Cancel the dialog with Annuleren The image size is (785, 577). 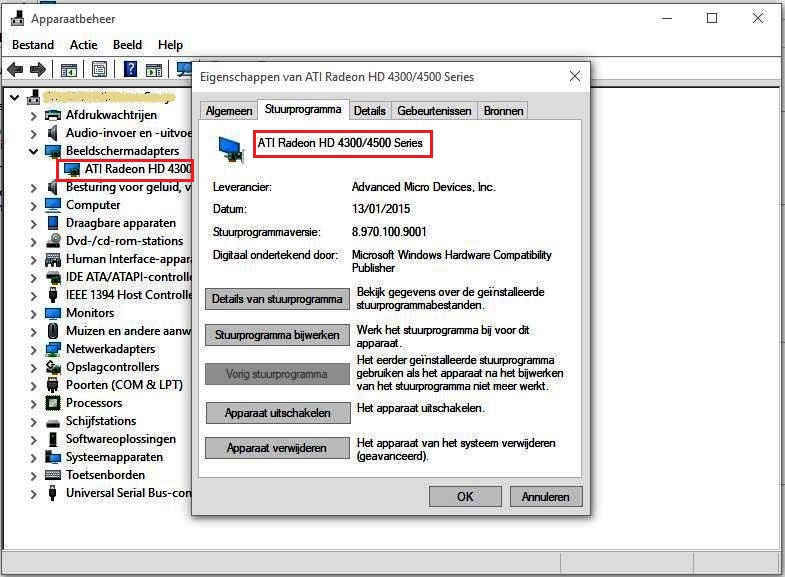coord(546,496)
